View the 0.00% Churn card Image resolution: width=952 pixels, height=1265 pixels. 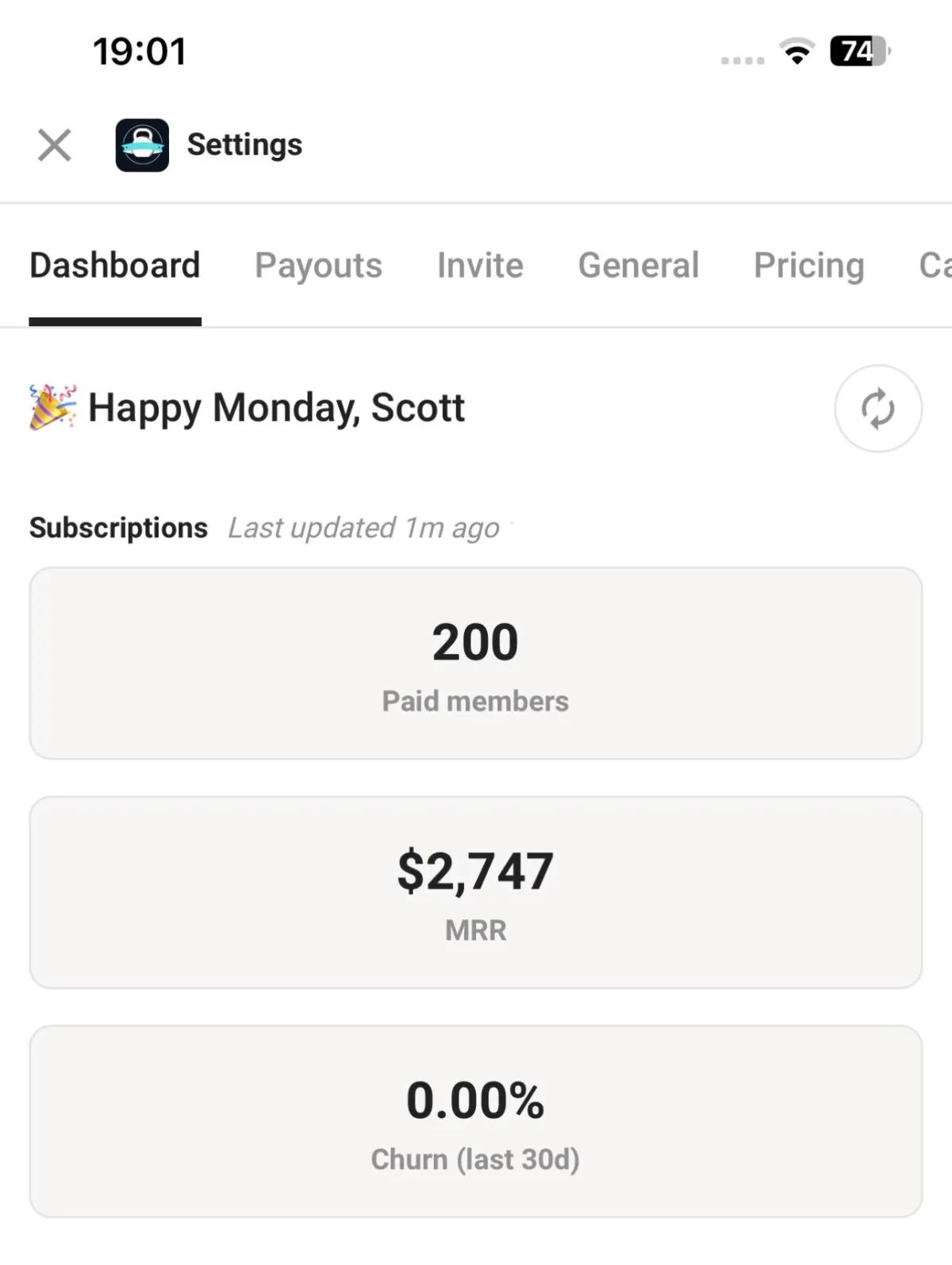click(x=476, y=1121)
